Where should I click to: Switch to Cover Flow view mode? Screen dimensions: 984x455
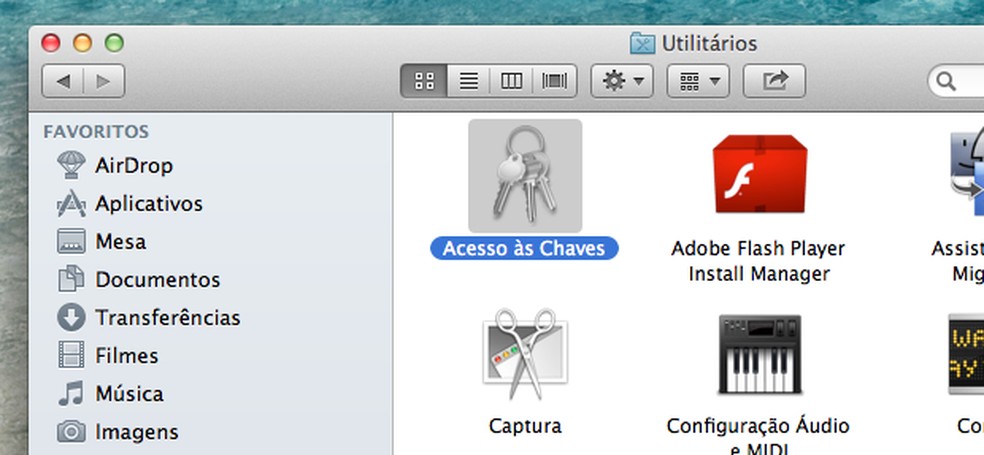pyautogui.click(x=555, y=81)
